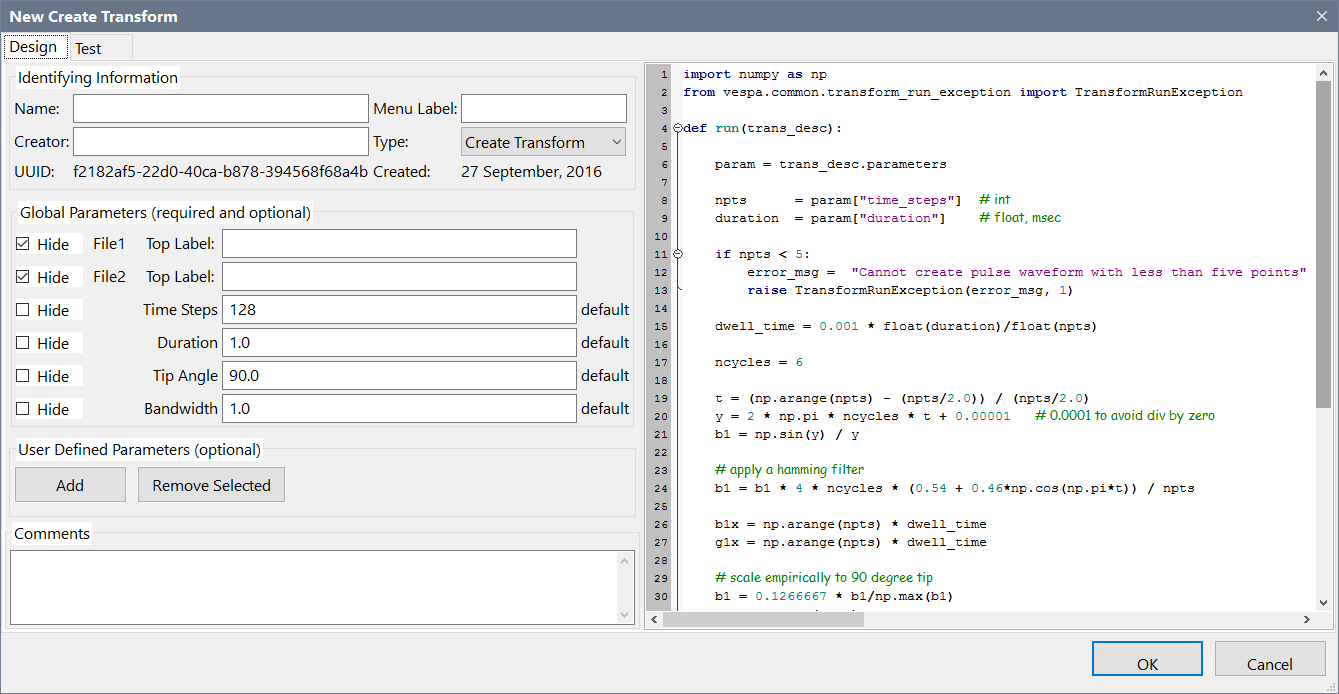Click Comments box scroll down arrow
The image size is (1339, 694).
pyautogui.click(x=626, y=615)
